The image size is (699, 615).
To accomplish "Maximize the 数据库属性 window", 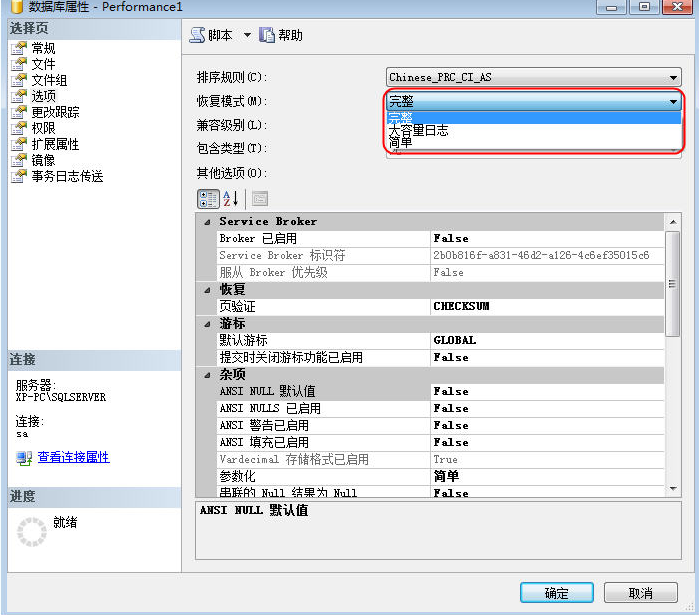I will [x=644, y=7].
